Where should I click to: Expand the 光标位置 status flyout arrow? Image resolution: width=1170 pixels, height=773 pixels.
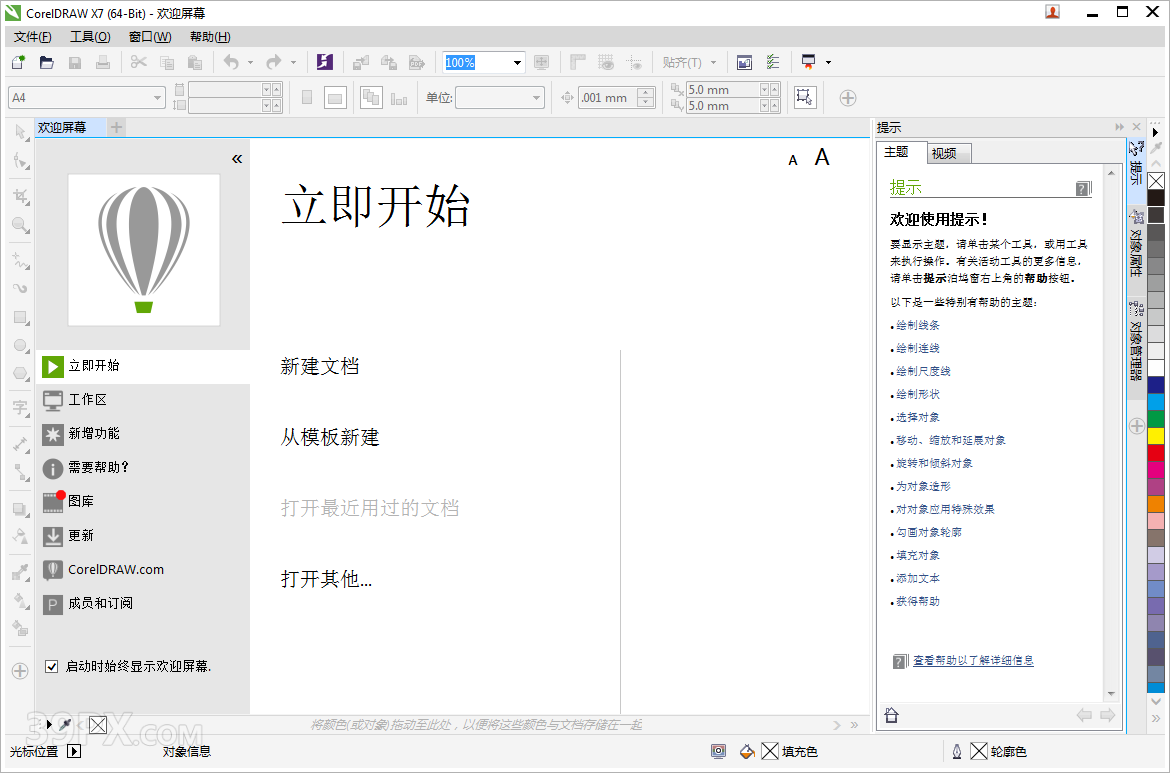pos(74,751)
